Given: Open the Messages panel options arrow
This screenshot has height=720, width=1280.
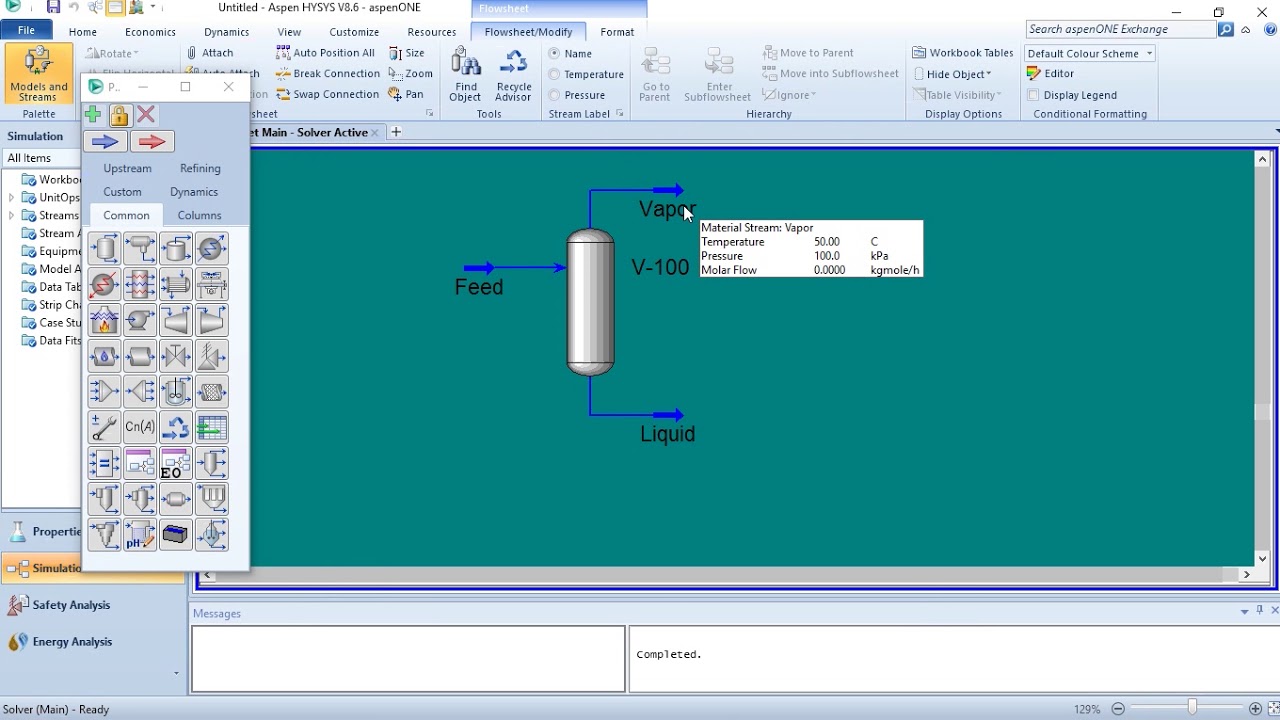Looking at the screenshot, I should 1244,611.
